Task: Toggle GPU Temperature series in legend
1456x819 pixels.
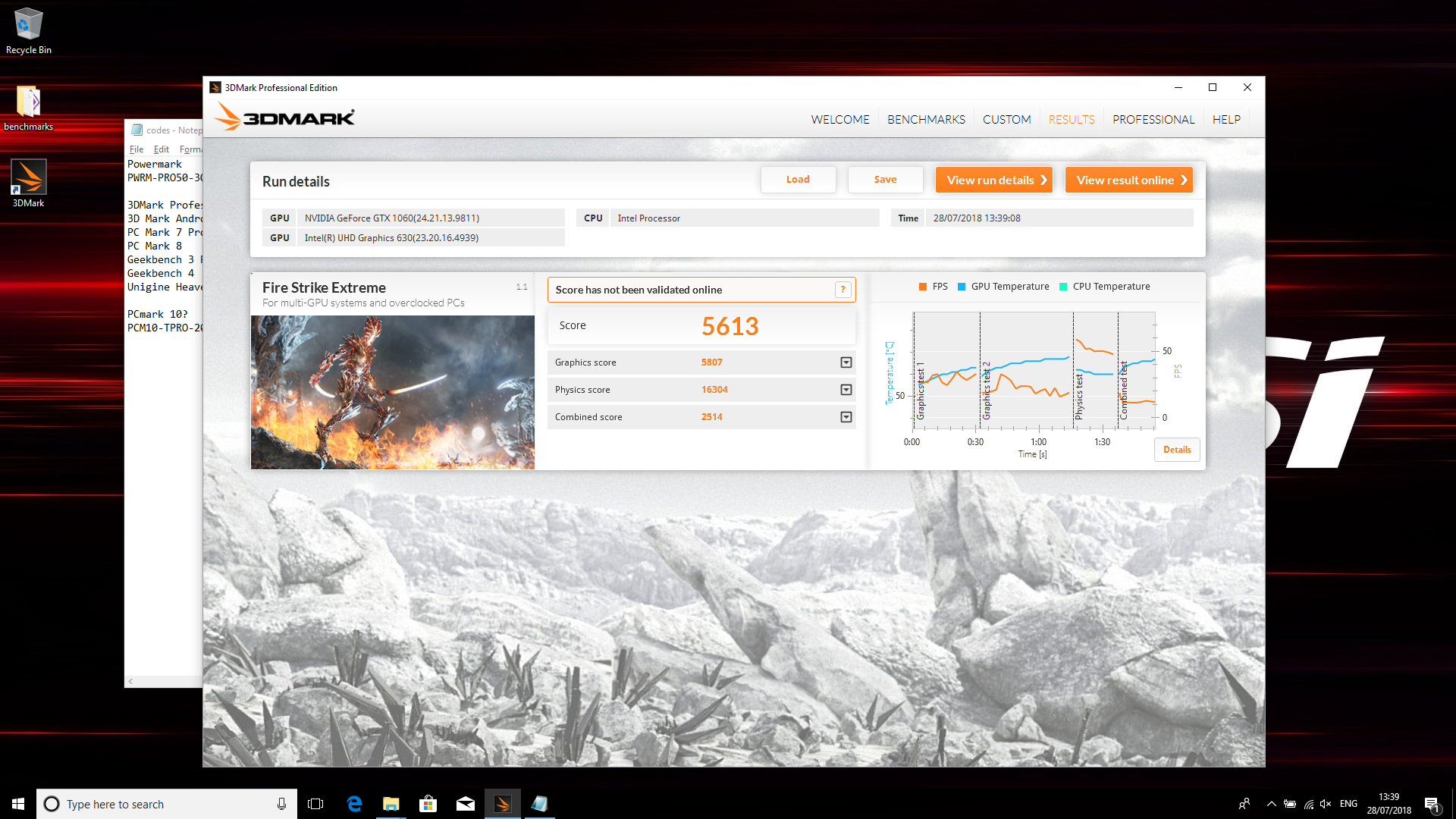Action: click(1003, 287)
